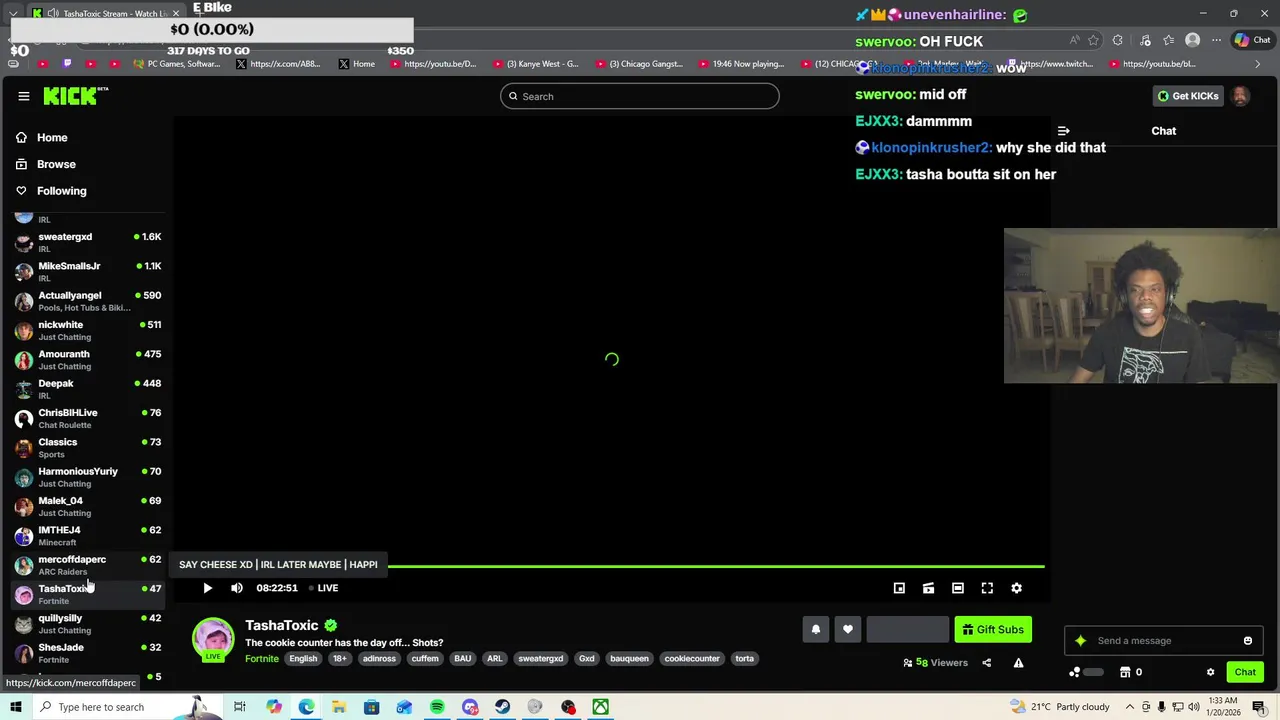Image resolution: width=1280 pixels, height=720 pixels.
Task: Open emoji picker in chat box
Action: (1248, 641)
